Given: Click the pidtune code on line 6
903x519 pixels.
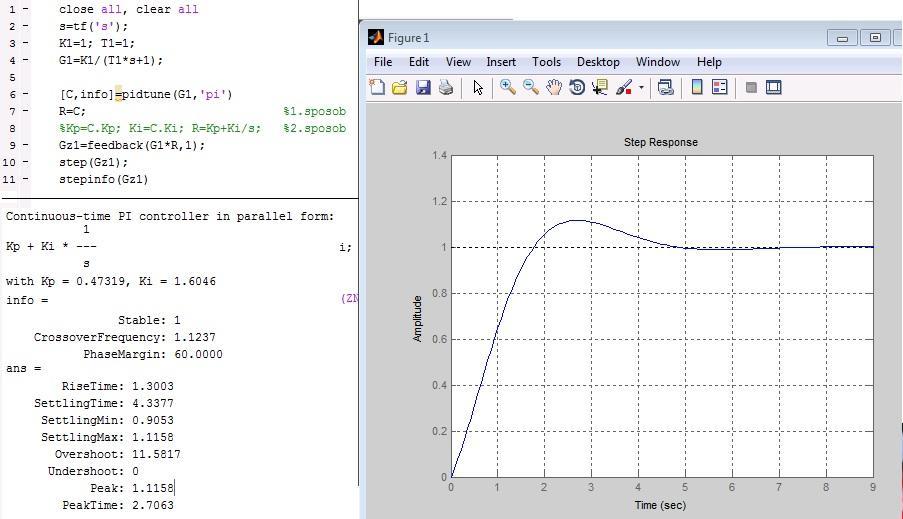Looking at the screenshot, I should click(x=146, y=94).
